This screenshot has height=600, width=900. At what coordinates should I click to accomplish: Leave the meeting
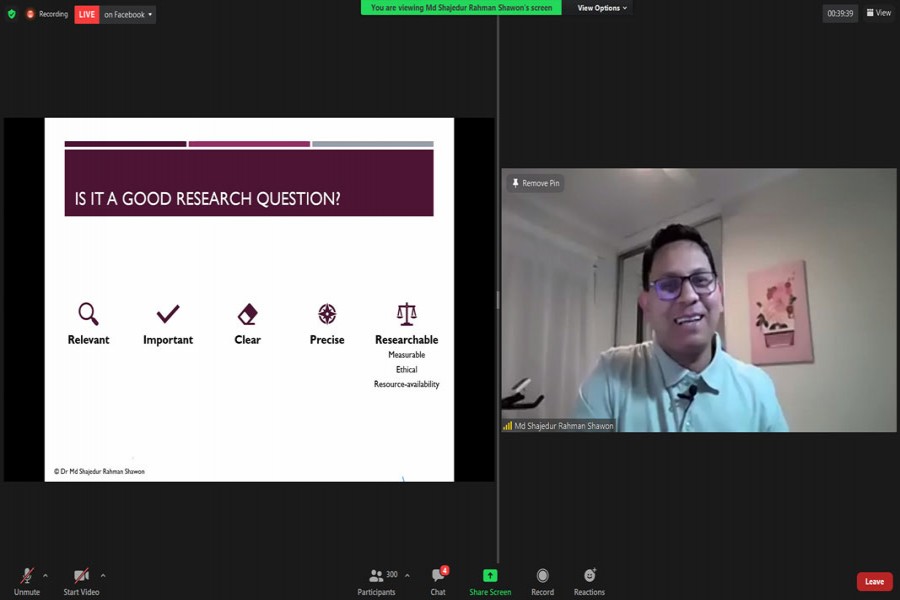pyautogui.click(x=874, y=580)
